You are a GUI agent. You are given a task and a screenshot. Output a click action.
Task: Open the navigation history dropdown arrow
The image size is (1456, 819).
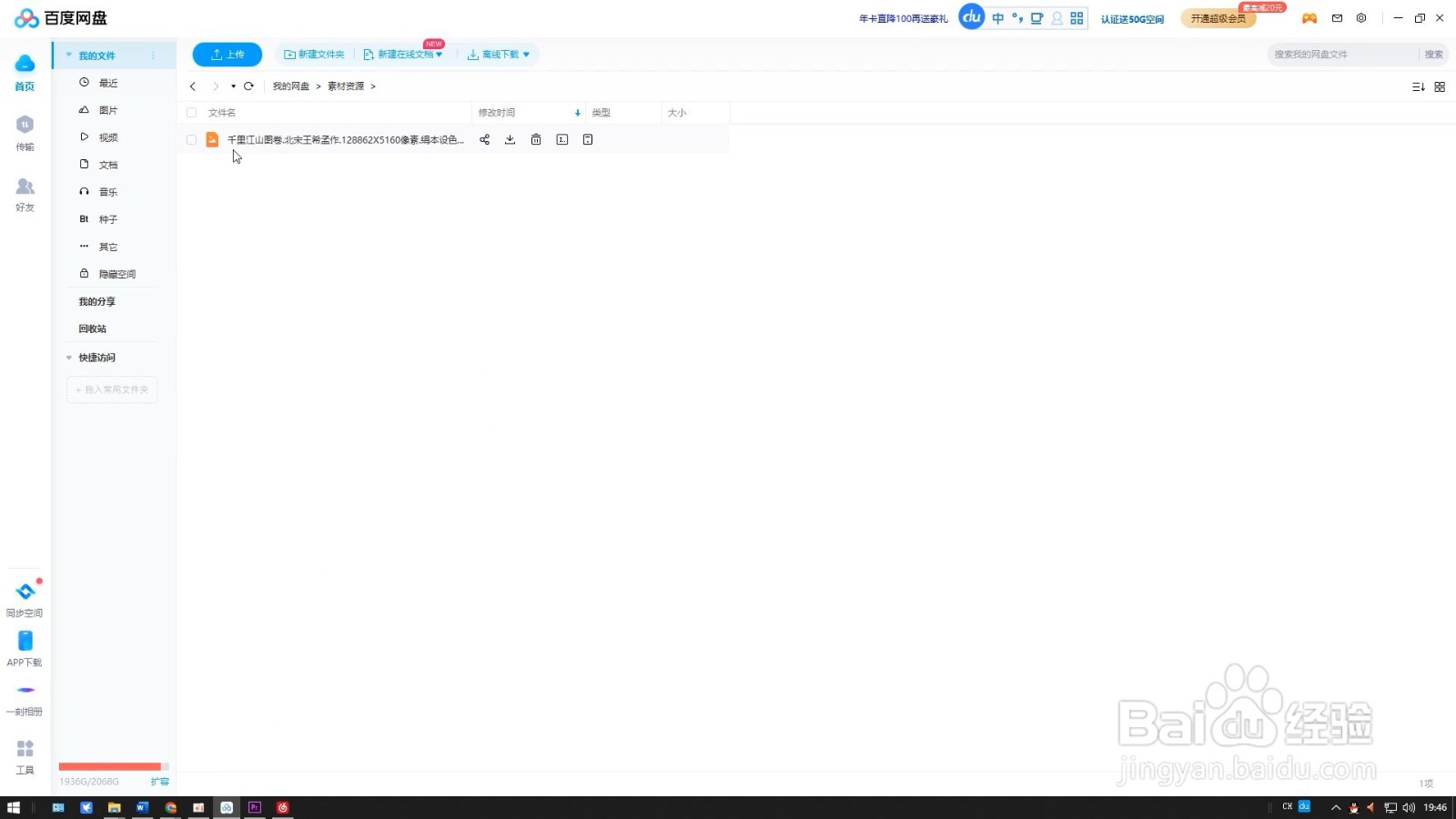pyautogui.click(x=233, y=86)
